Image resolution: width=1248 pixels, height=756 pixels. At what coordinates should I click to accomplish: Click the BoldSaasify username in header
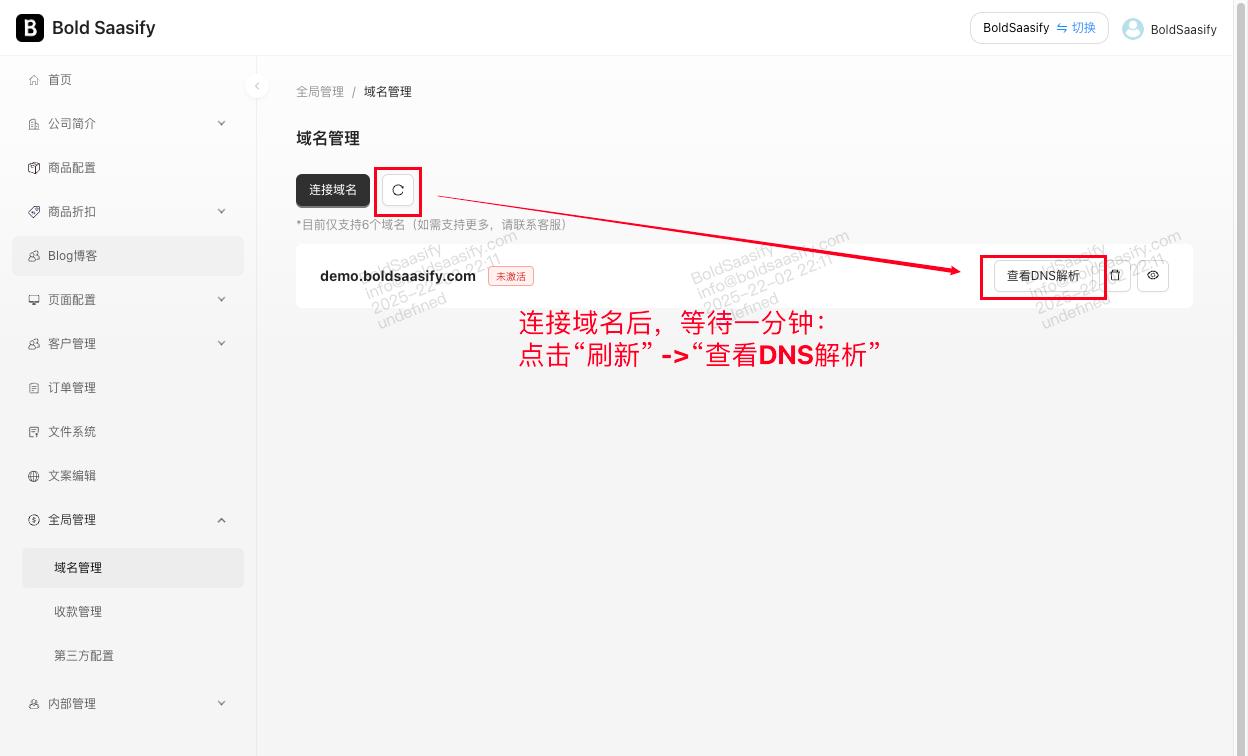click(1184, 30)
